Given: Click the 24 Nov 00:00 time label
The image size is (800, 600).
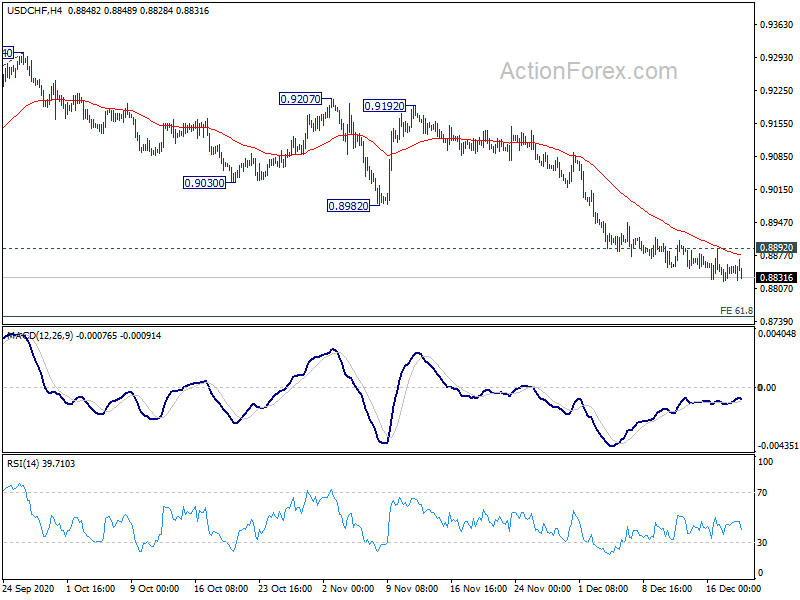Looking at the screenshot, I should (x=543, y=588).
